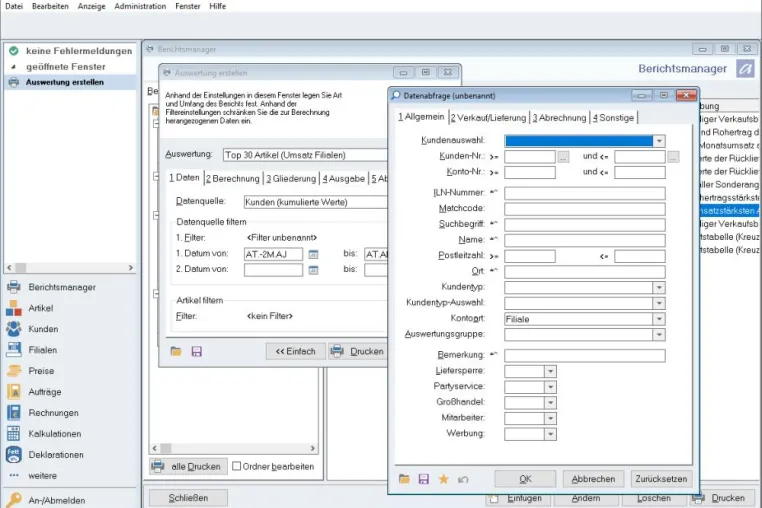Toggle 'Ordner bearbeiten' checkbox

pyautogui.click(x=237, y=466)
